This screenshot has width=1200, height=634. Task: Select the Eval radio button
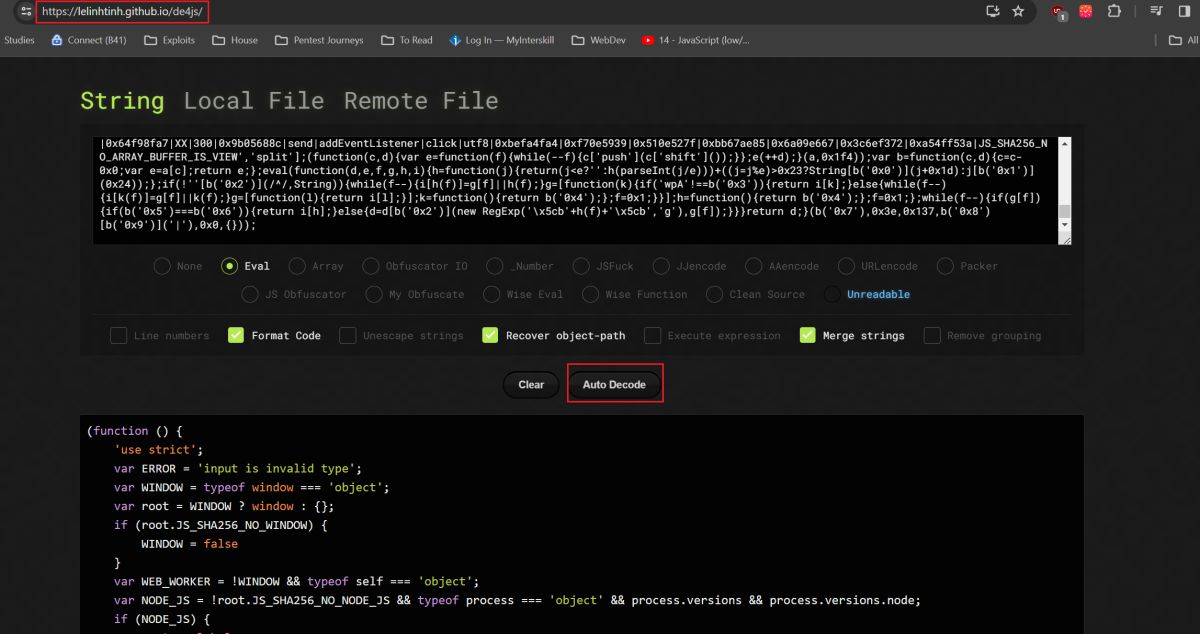click(229, 266)
